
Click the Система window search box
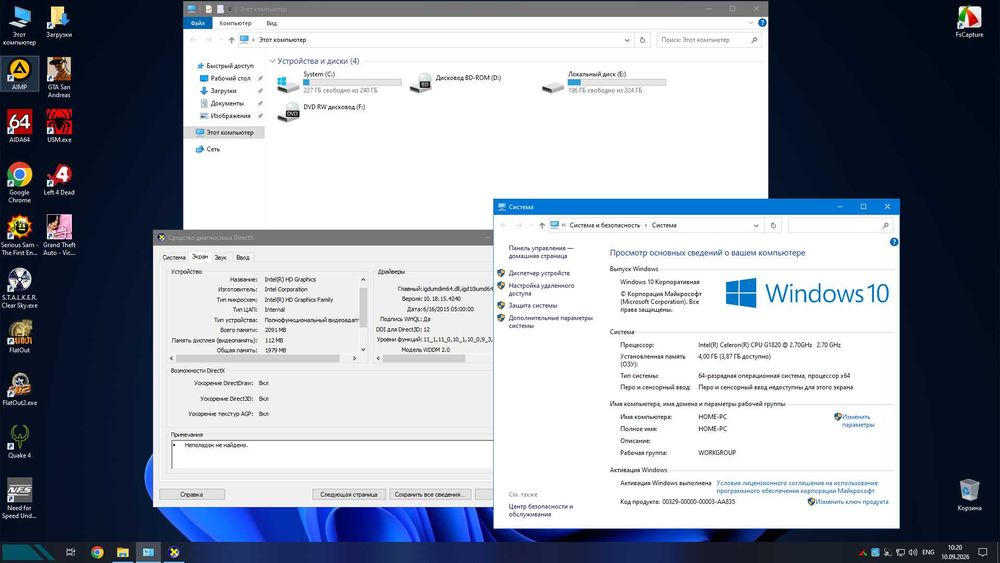[x=841, y=225]
